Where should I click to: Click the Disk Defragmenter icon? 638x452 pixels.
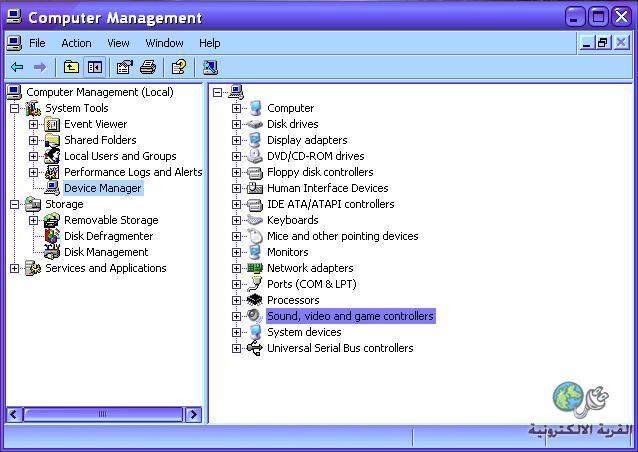52,236
